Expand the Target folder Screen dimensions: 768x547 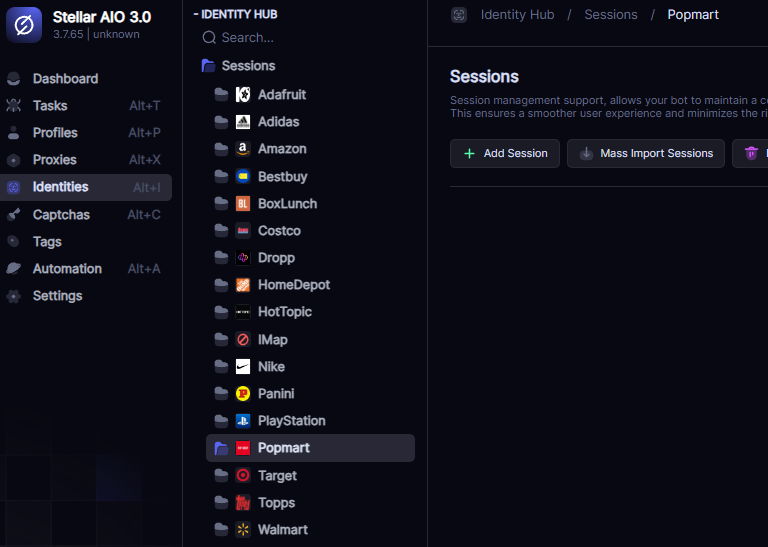[221, 476]
